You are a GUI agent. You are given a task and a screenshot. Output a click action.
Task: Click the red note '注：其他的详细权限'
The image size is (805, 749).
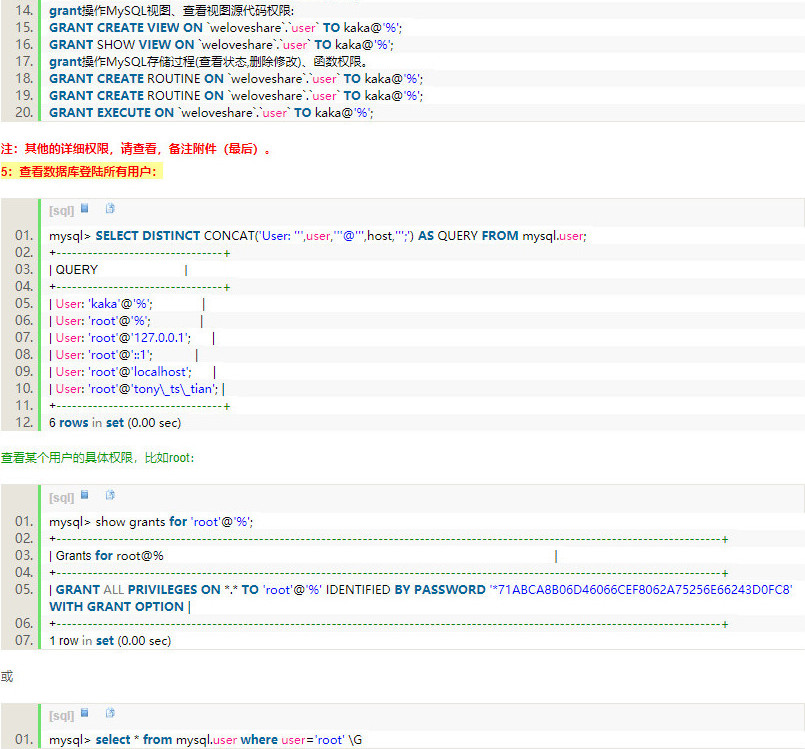(x=136, y=149)
